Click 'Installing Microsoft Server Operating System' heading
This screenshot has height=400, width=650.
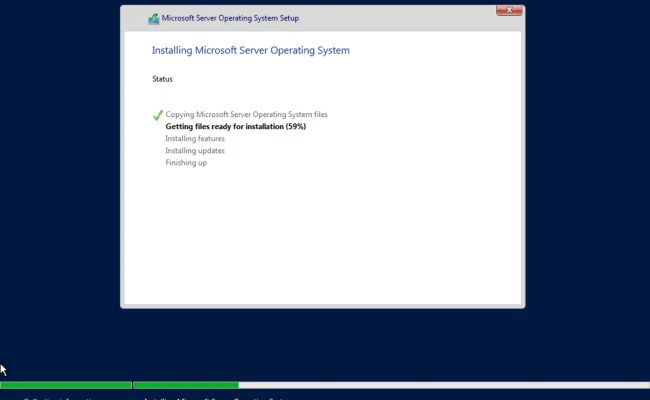coord(250,50)
